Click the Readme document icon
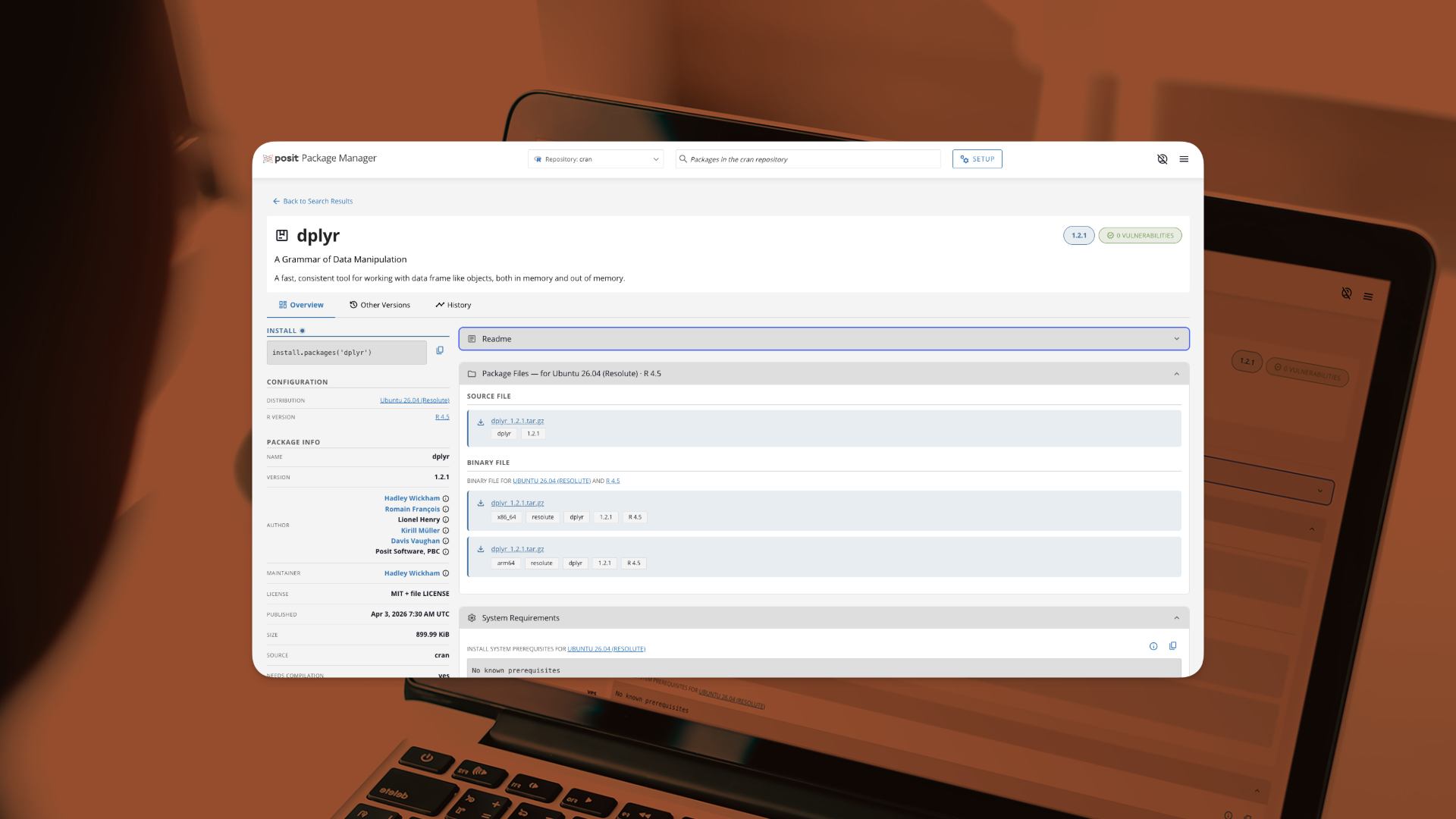The height and width of the screenshot is (819, 1456). (472, 339)
